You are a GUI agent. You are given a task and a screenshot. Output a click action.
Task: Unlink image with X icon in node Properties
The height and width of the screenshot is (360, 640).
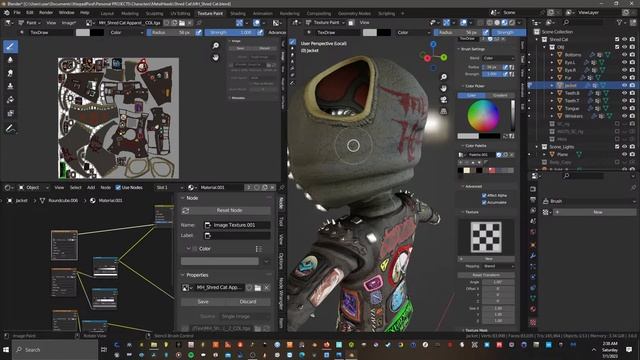tap(267, 288)
